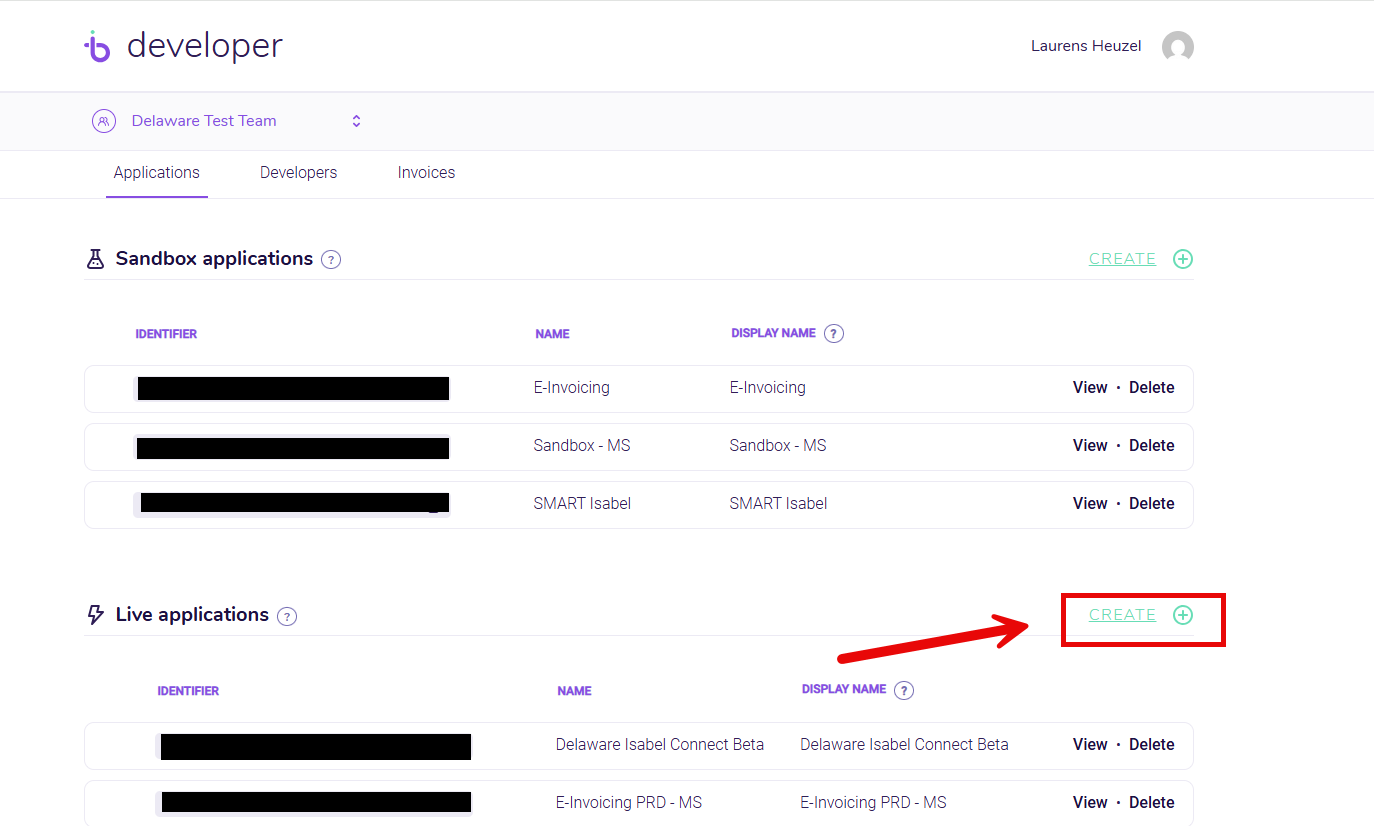View the Sandbox - MS application
The image size is (1374, 826).
(1090, 446)
